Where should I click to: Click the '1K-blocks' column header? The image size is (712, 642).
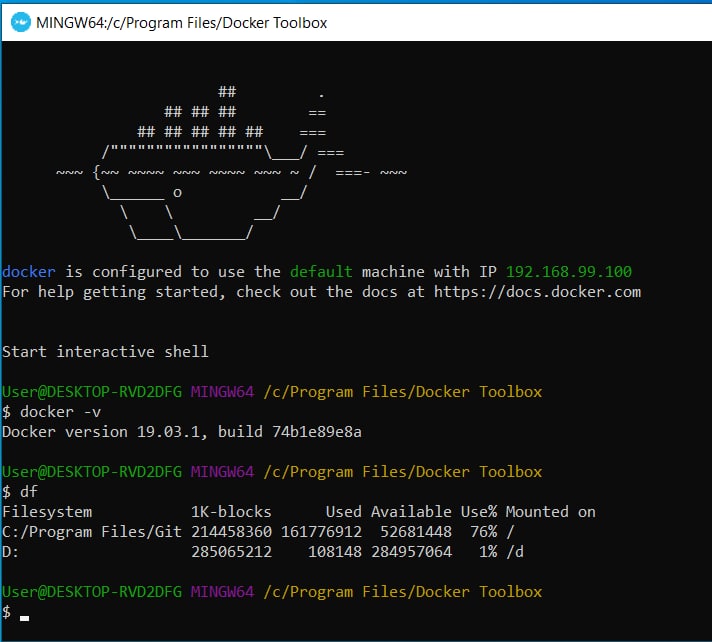[x=231, y=512]
